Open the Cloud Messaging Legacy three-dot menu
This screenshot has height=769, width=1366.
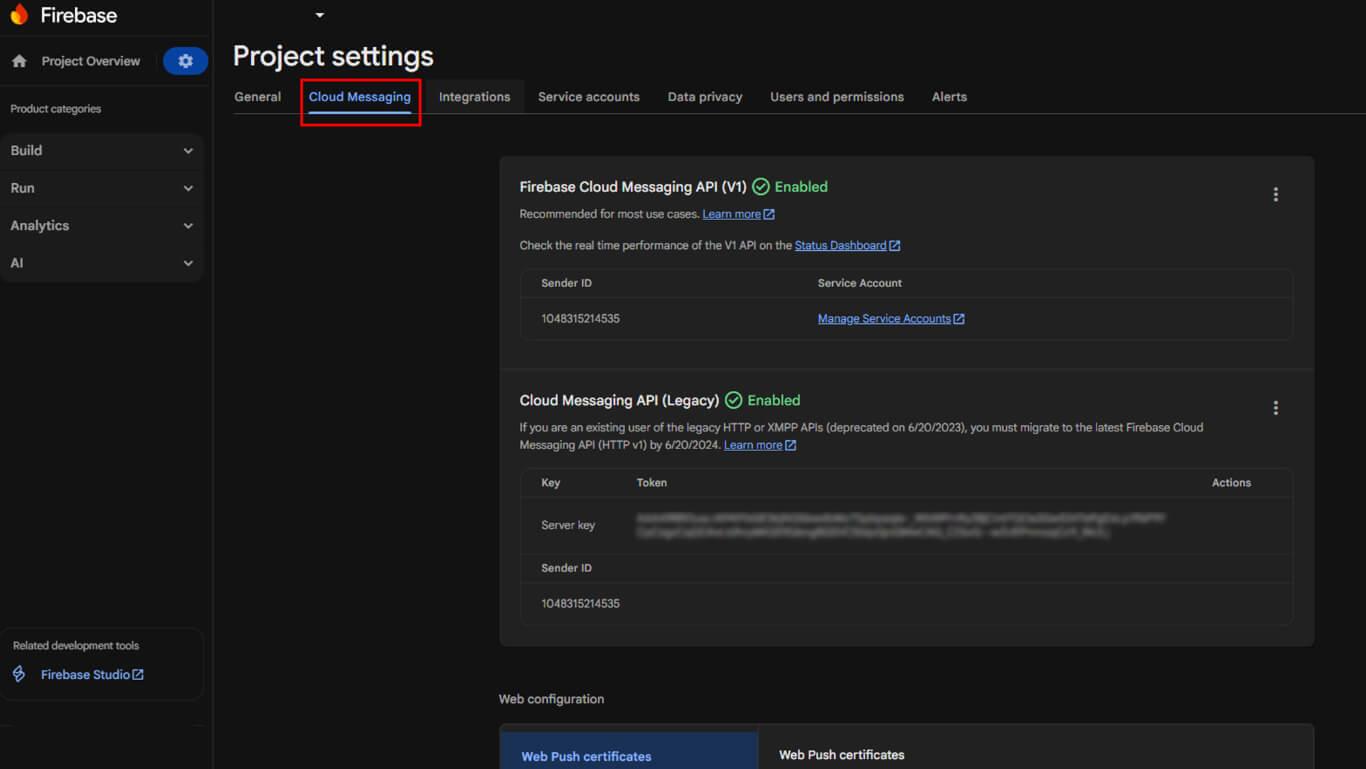coord(1275,408)
